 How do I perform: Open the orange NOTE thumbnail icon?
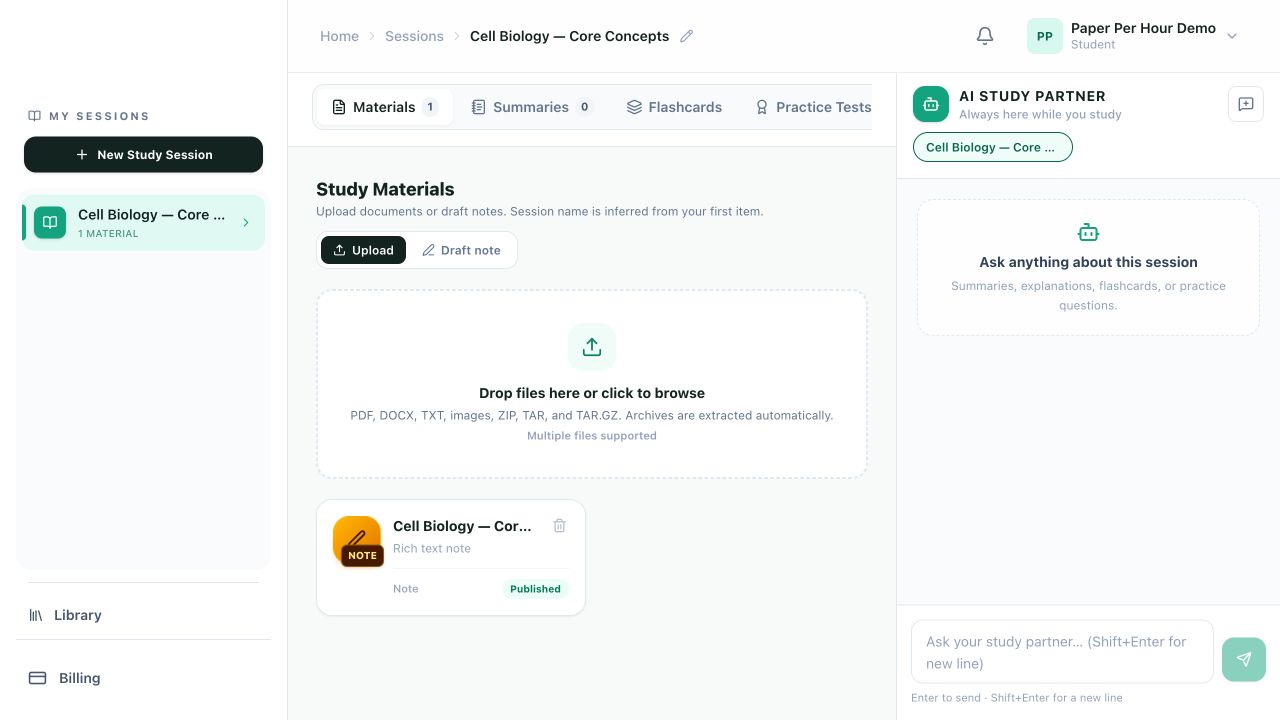[357, 541]
